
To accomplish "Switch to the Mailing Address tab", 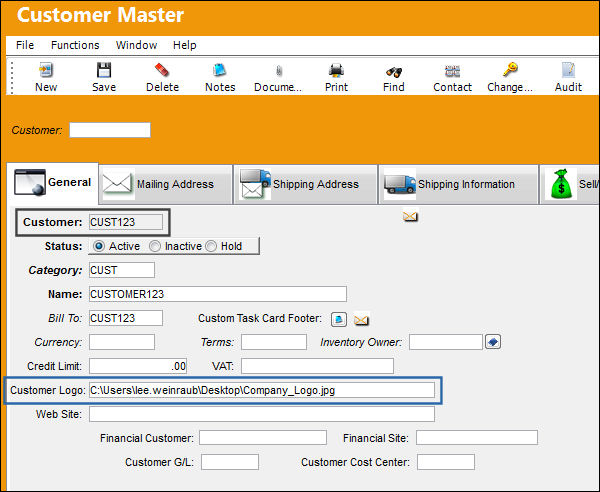I will point(166,184).
